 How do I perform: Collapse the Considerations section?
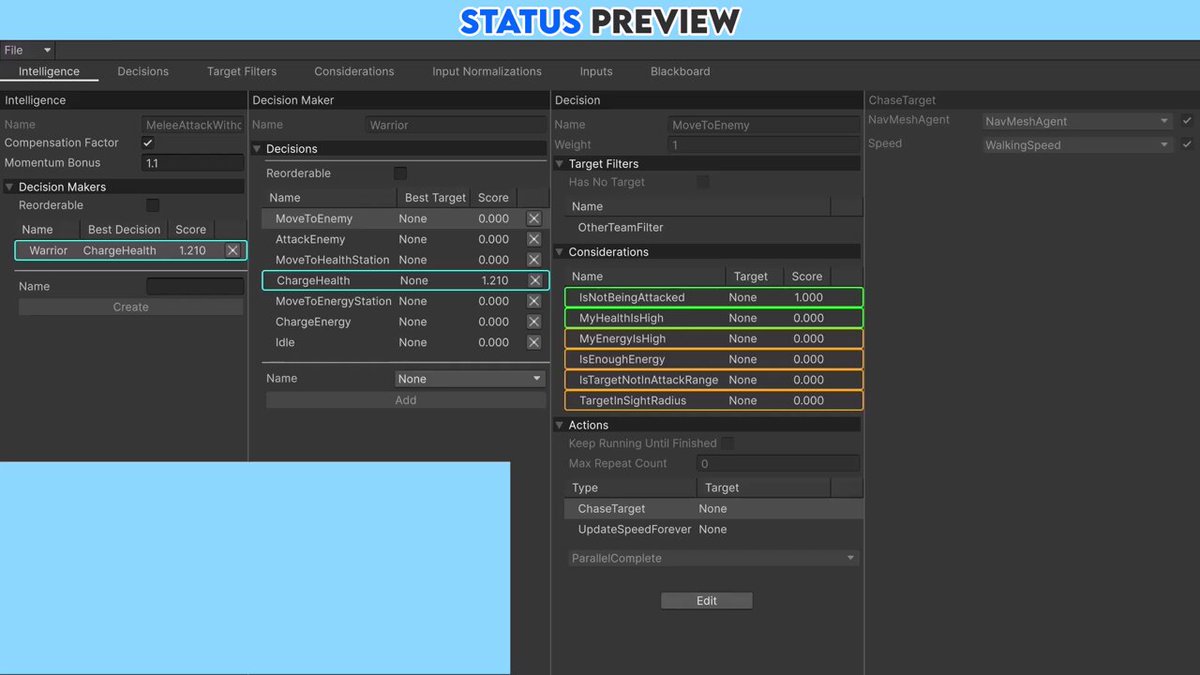[x=560, y=252]
